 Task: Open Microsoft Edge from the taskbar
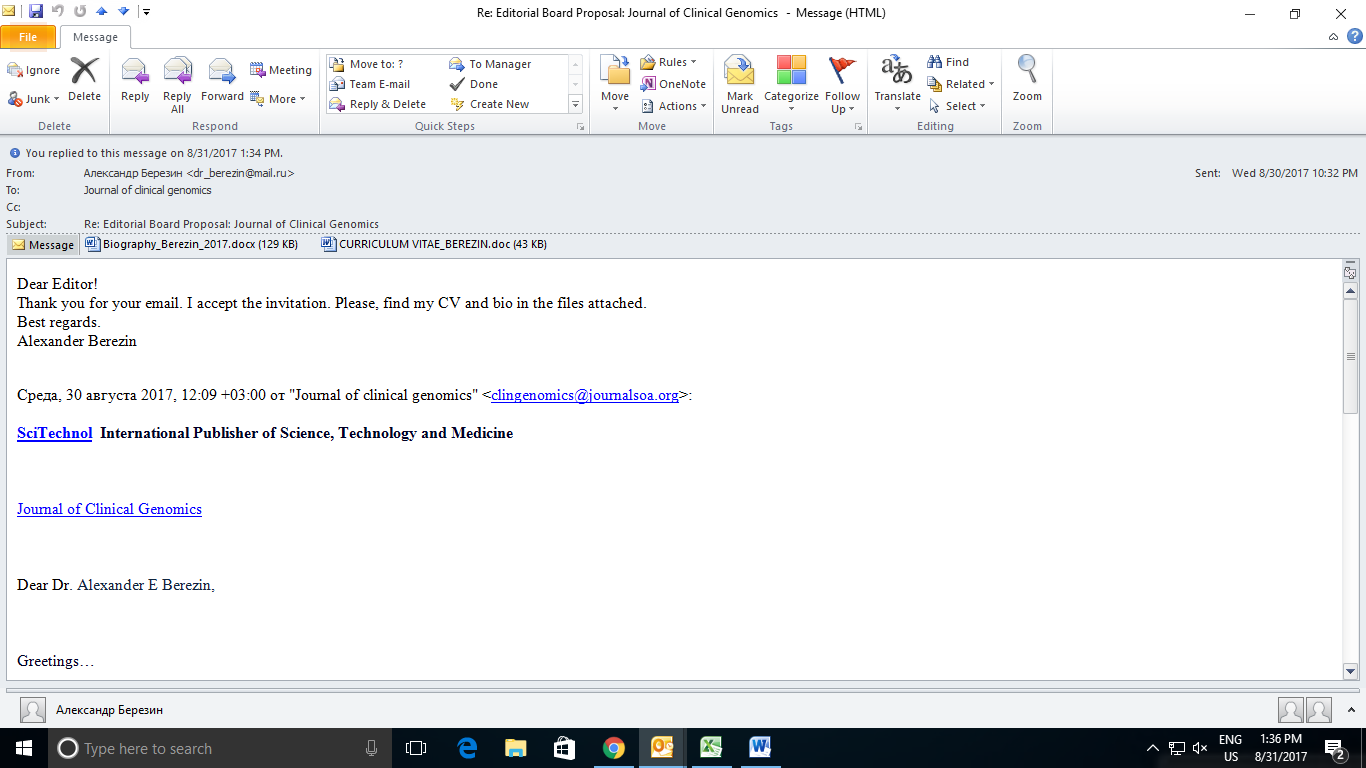[467, 747]
